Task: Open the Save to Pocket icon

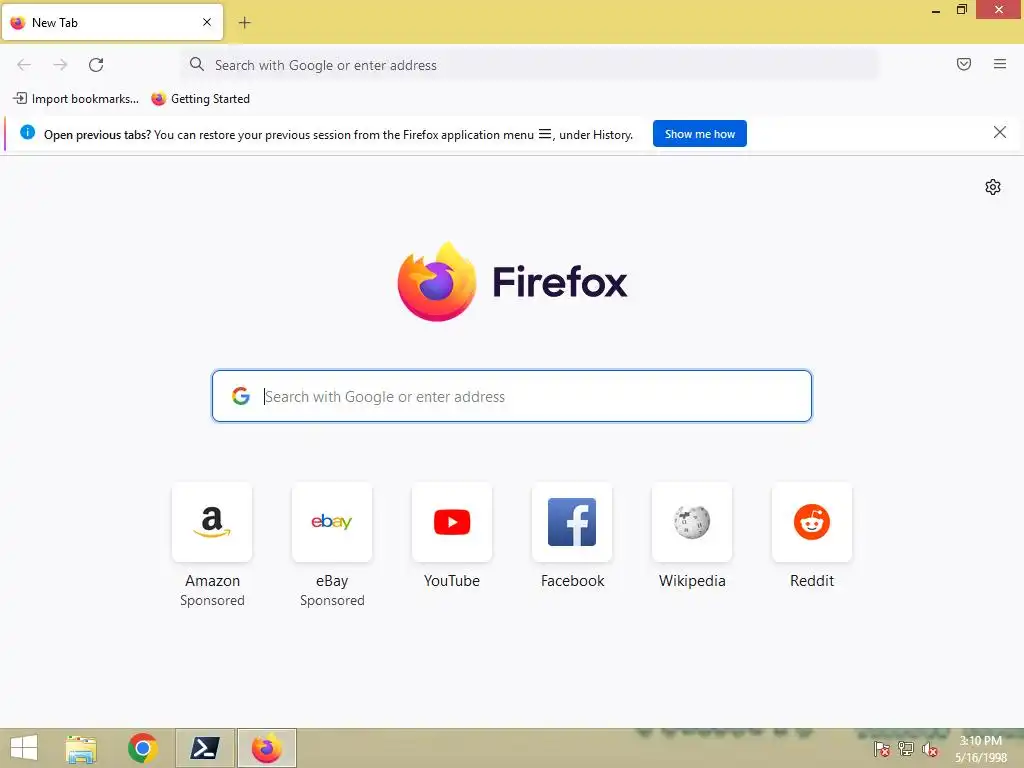Action: coord(963,64)
